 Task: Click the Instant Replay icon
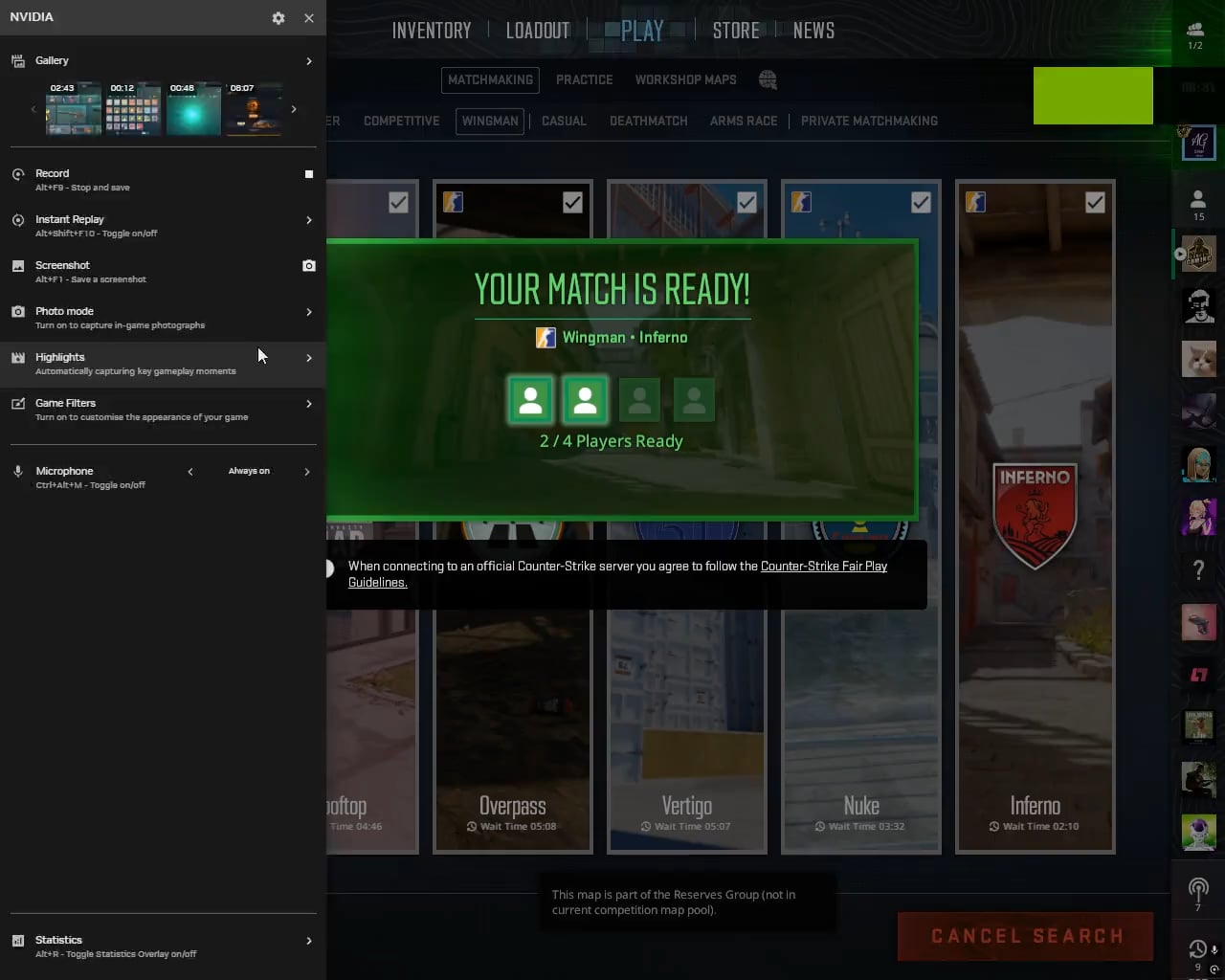pyautogui.click(x=17, y=220)
